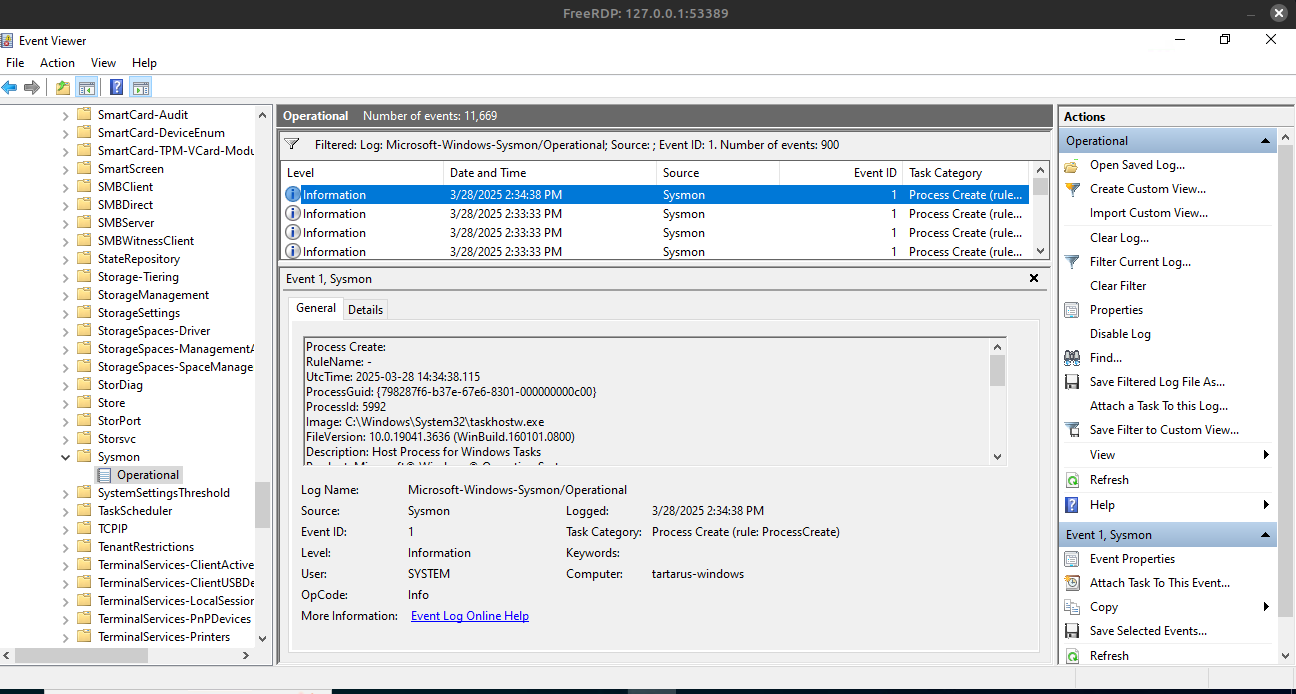The width and height of the screenshot is (1296, 694).
Task: Collapse the Sysmon folder in the tree
Action: (66, 457)
